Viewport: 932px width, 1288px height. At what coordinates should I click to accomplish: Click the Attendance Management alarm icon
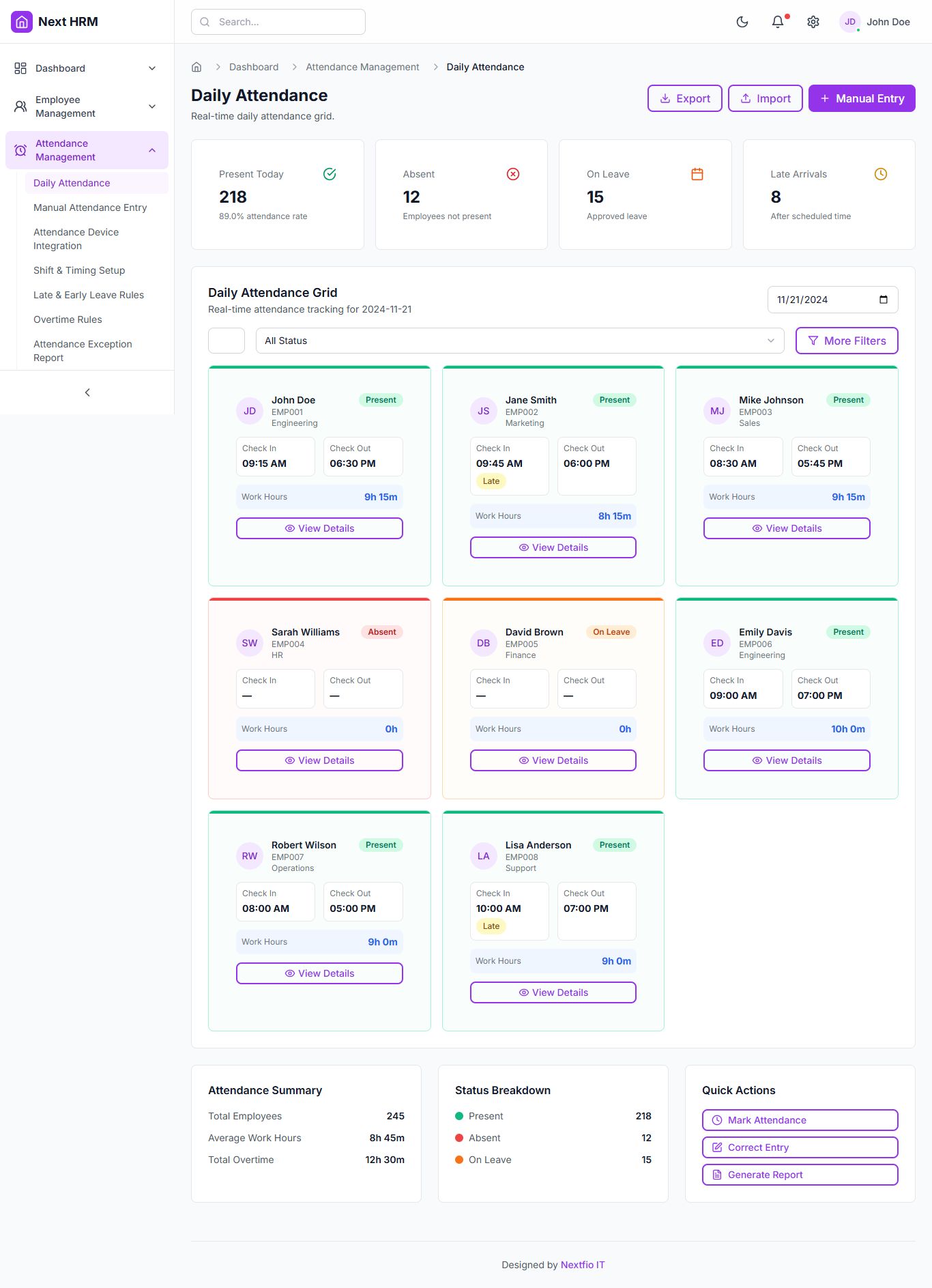20,150
